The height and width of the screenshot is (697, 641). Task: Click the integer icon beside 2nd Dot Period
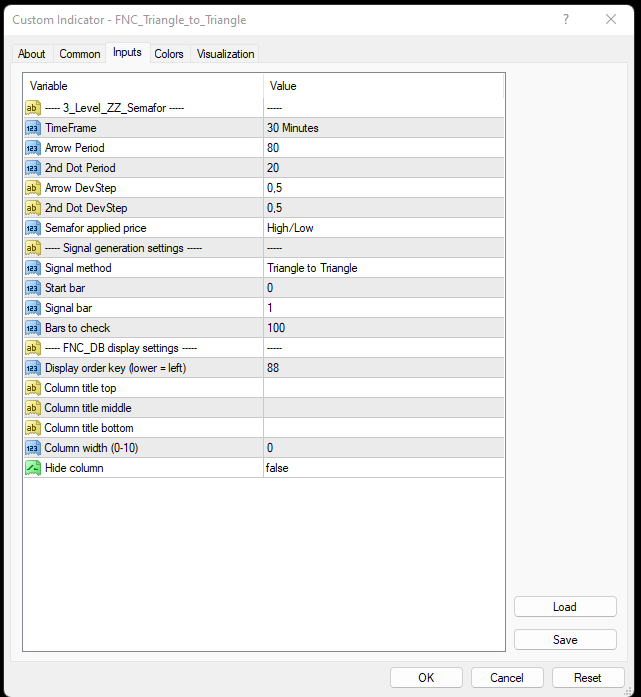pyautogui.click(x=33, y=168)
